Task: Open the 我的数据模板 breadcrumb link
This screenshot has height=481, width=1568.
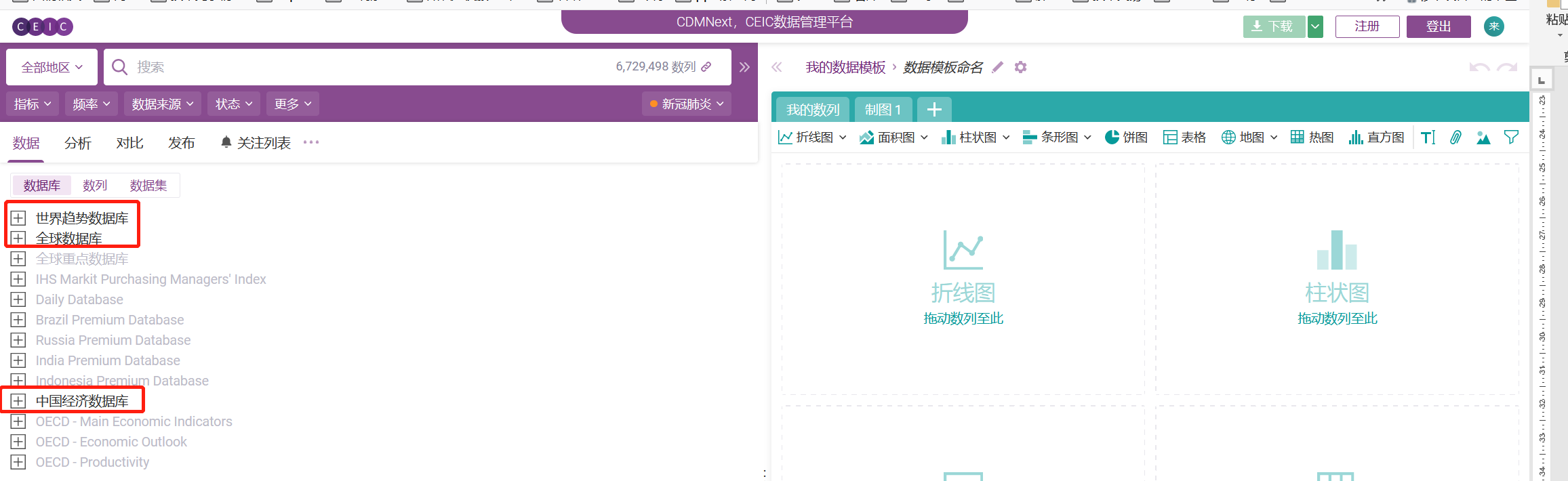Action: (x=845, y=67)
